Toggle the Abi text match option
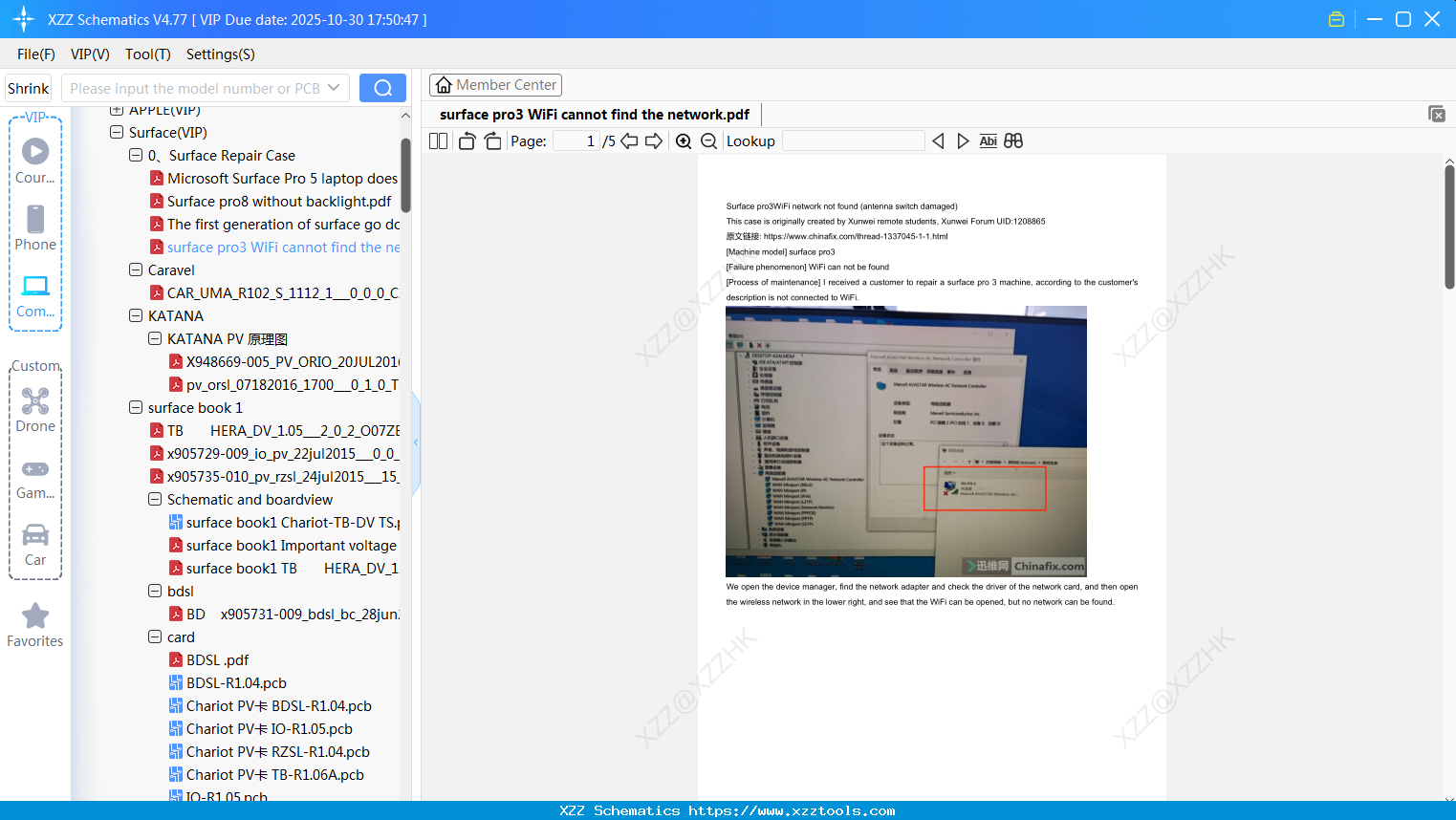Screen dimensions: 1456x820 click(989, 140)
